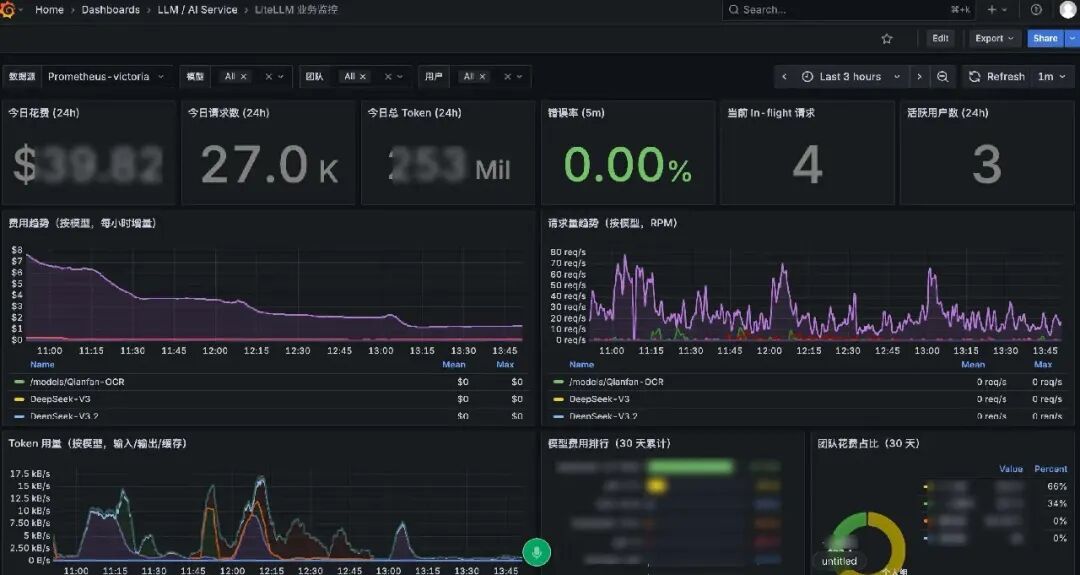Sort 请求量趋势 legend by Max column

tap(1043, 364)
